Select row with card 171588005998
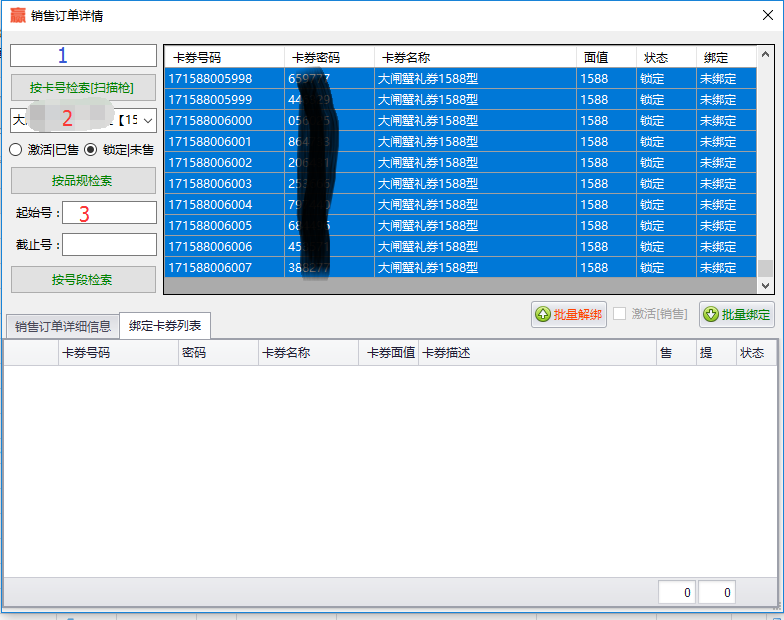 click(x=460, y=78)
